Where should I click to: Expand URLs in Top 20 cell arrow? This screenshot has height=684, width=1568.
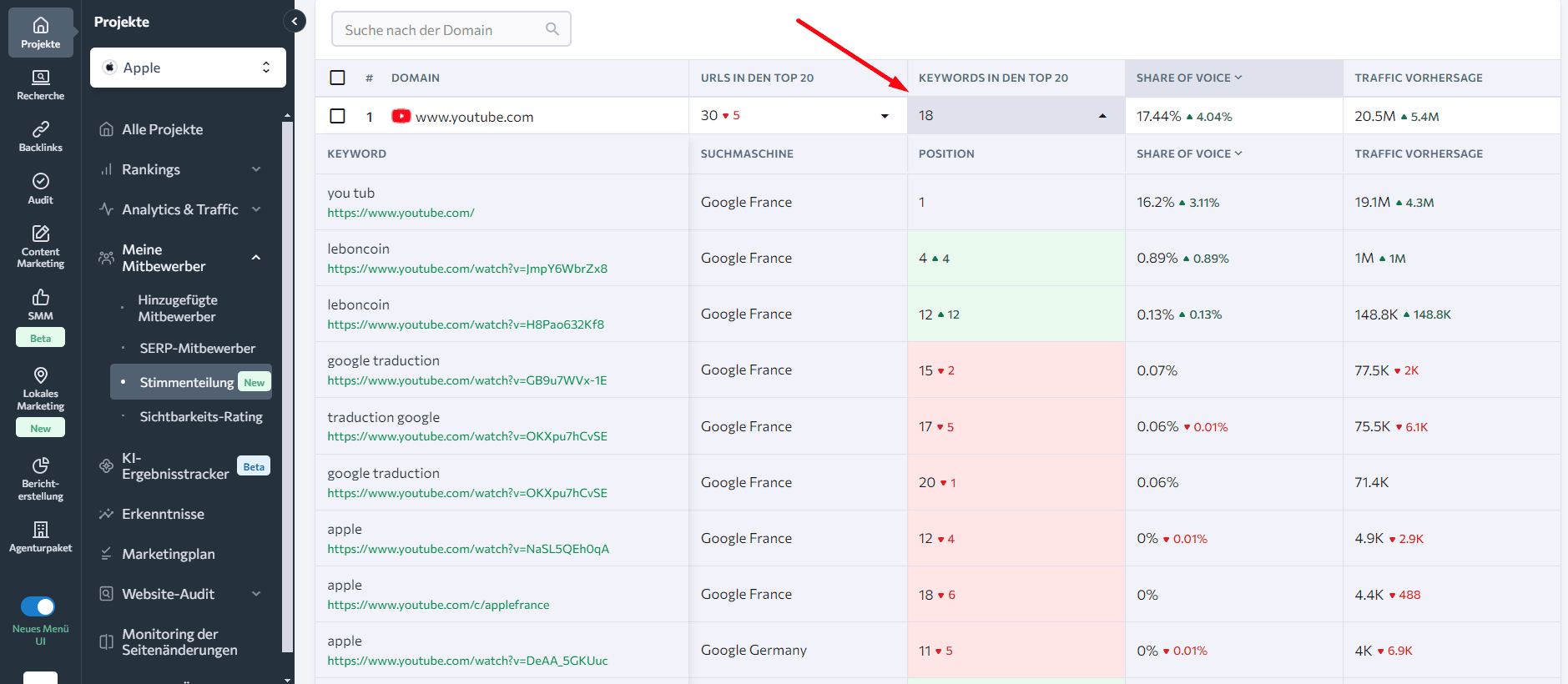(885, 116)
